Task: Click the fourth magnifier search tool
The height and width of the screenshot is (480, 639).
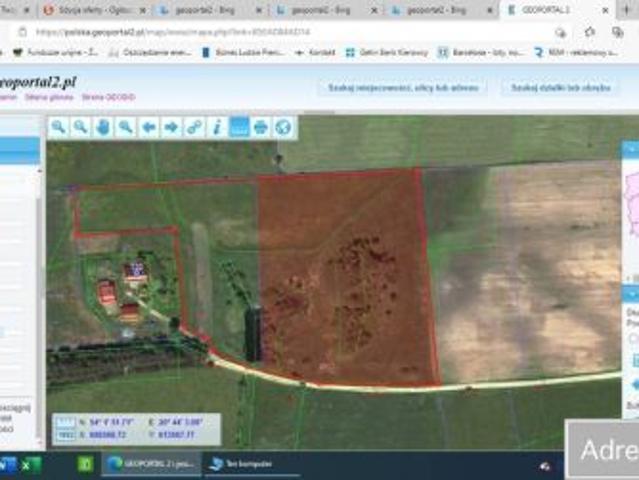Action: (x=126, y=127)
